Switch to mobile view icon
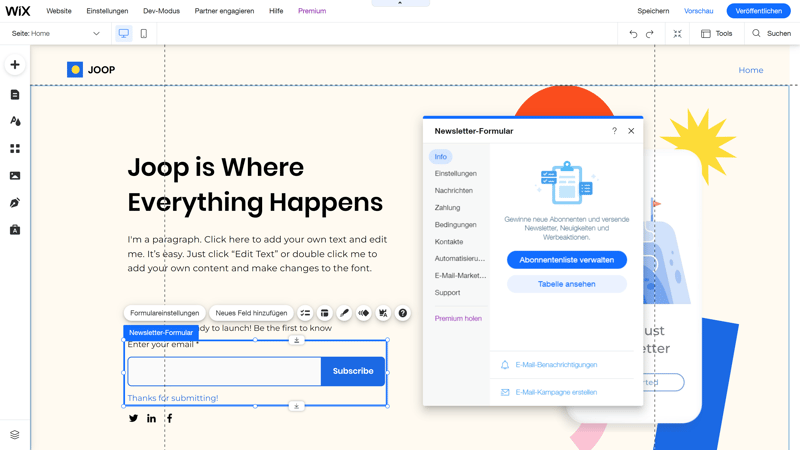This screenshot has height=450, width=800. click(144, 33)
